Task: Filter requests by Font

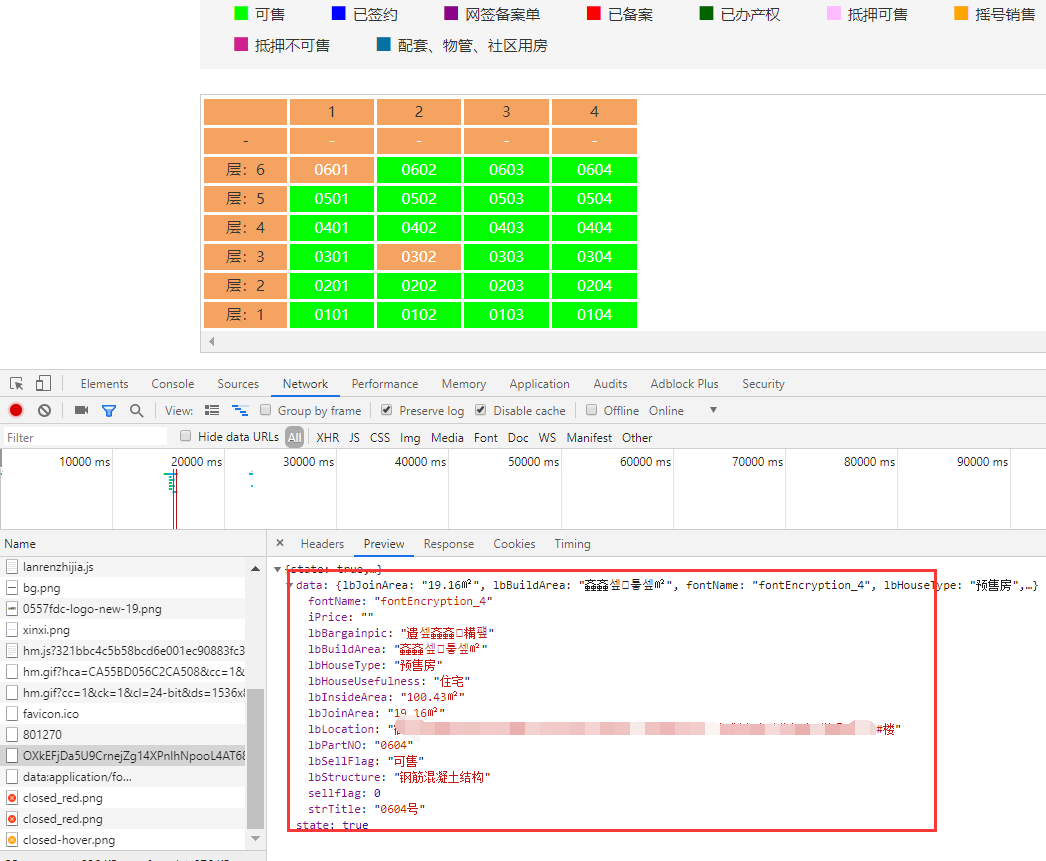Action: 486,438
